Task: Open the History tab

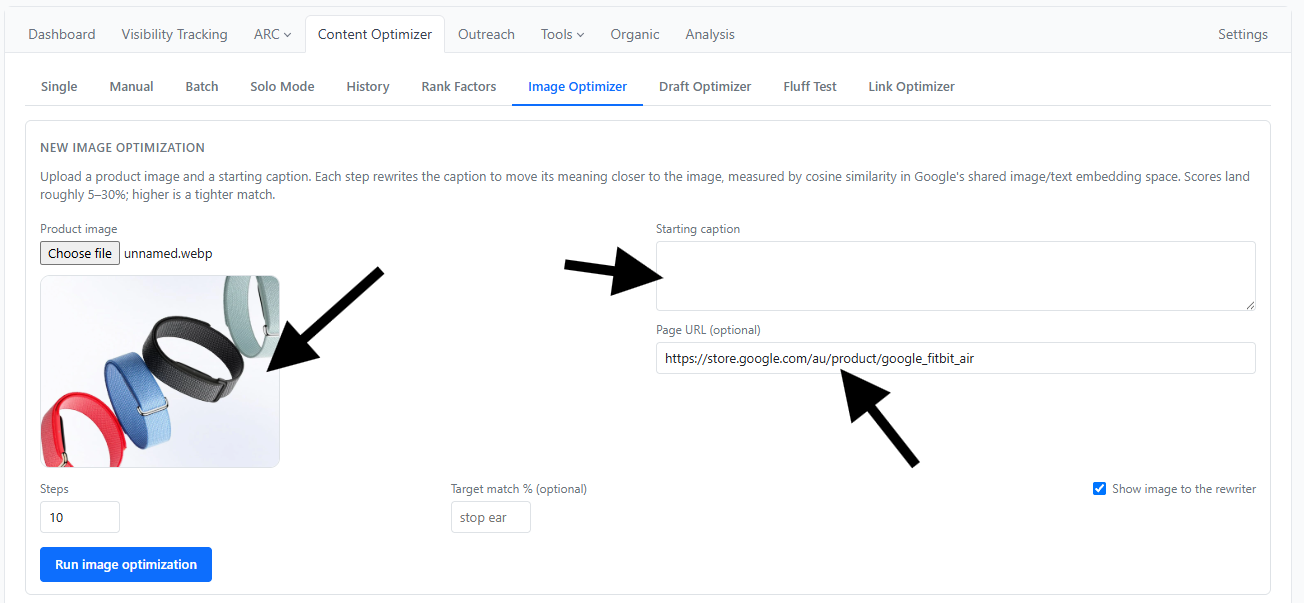Action: 368,86
